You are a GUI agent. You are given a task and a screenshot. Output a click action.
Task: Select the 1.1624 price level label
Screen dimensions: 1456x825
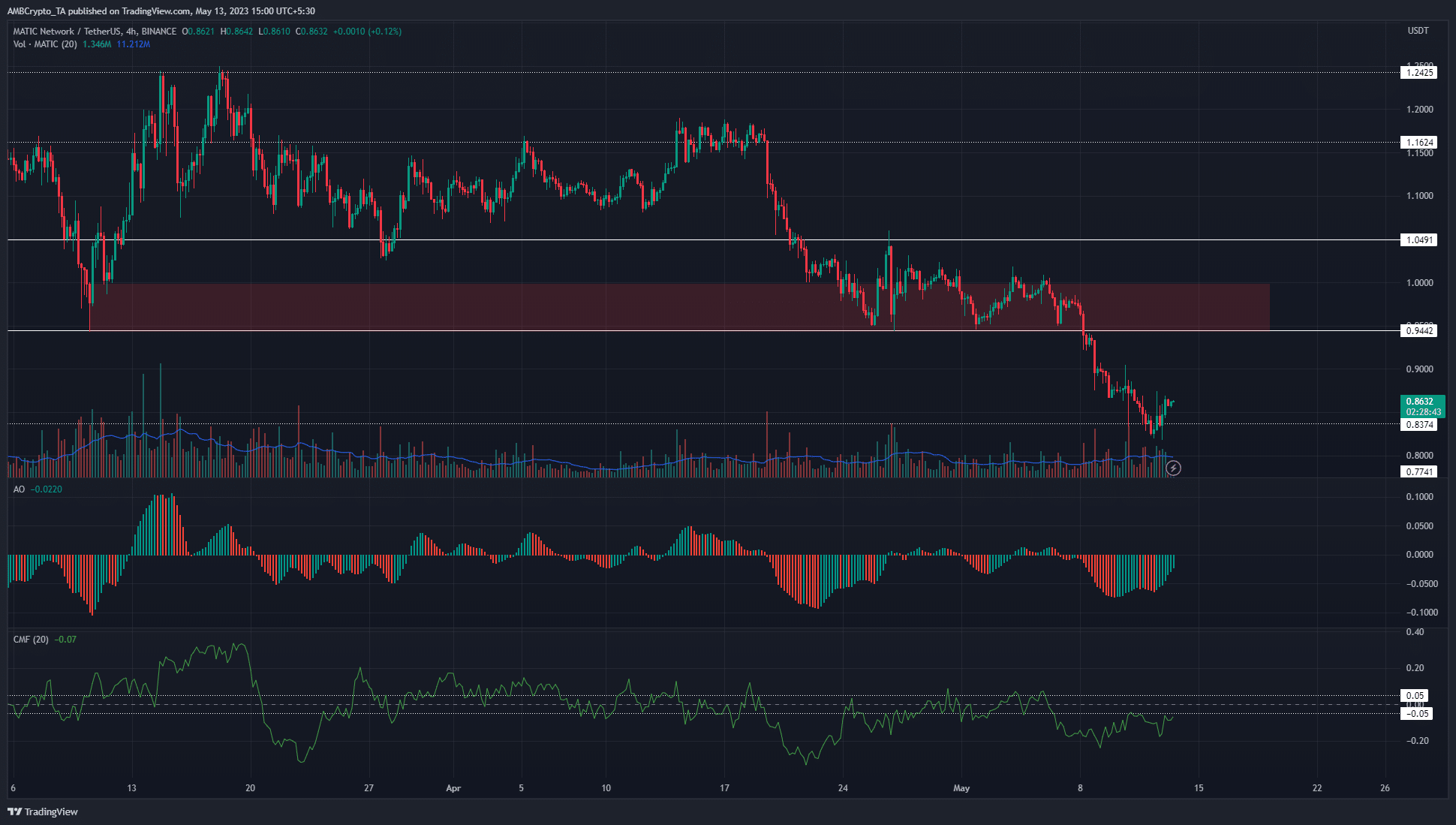click(1419, 142)
